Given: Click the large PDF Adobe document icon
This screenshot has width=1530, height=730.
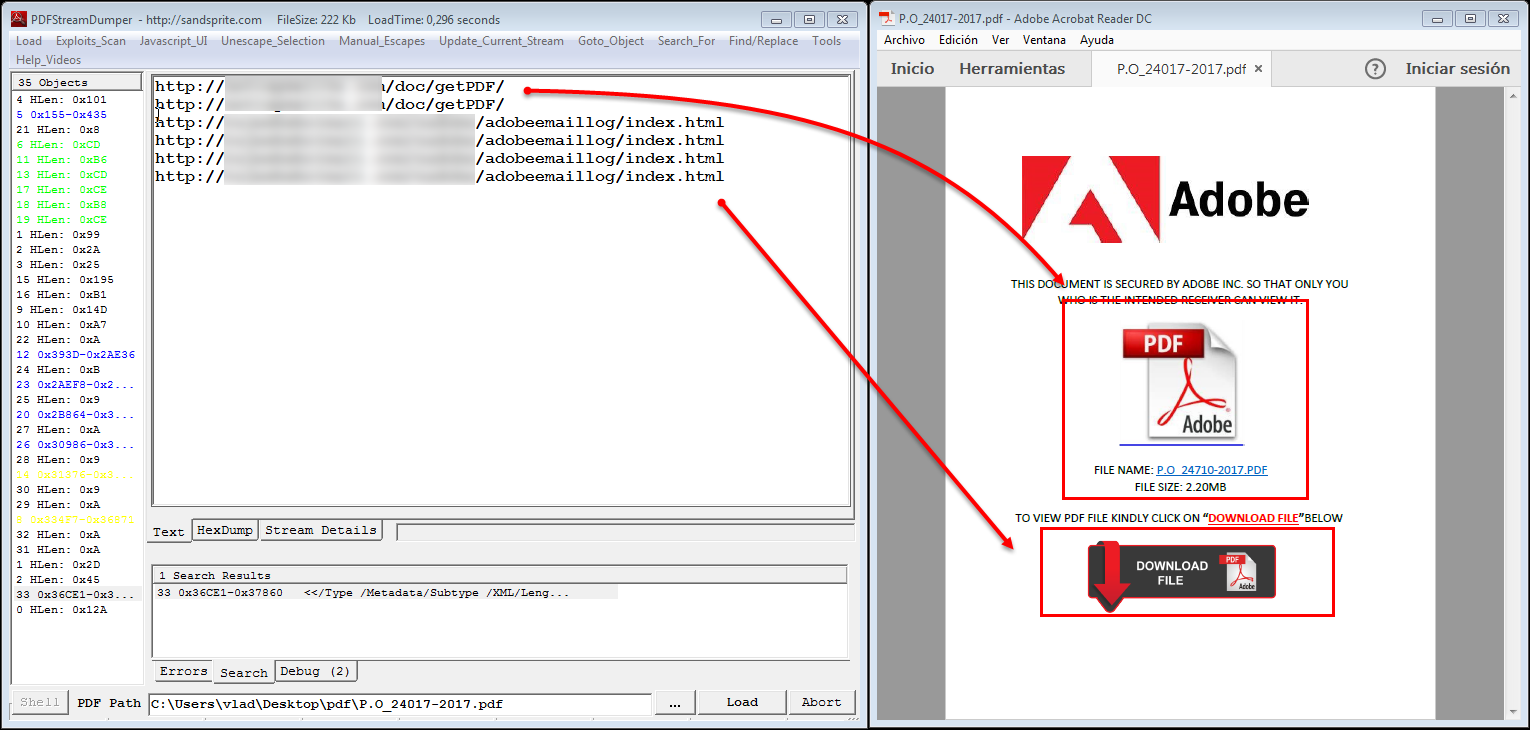Looking at the screenshot, I should [1181, 381].
